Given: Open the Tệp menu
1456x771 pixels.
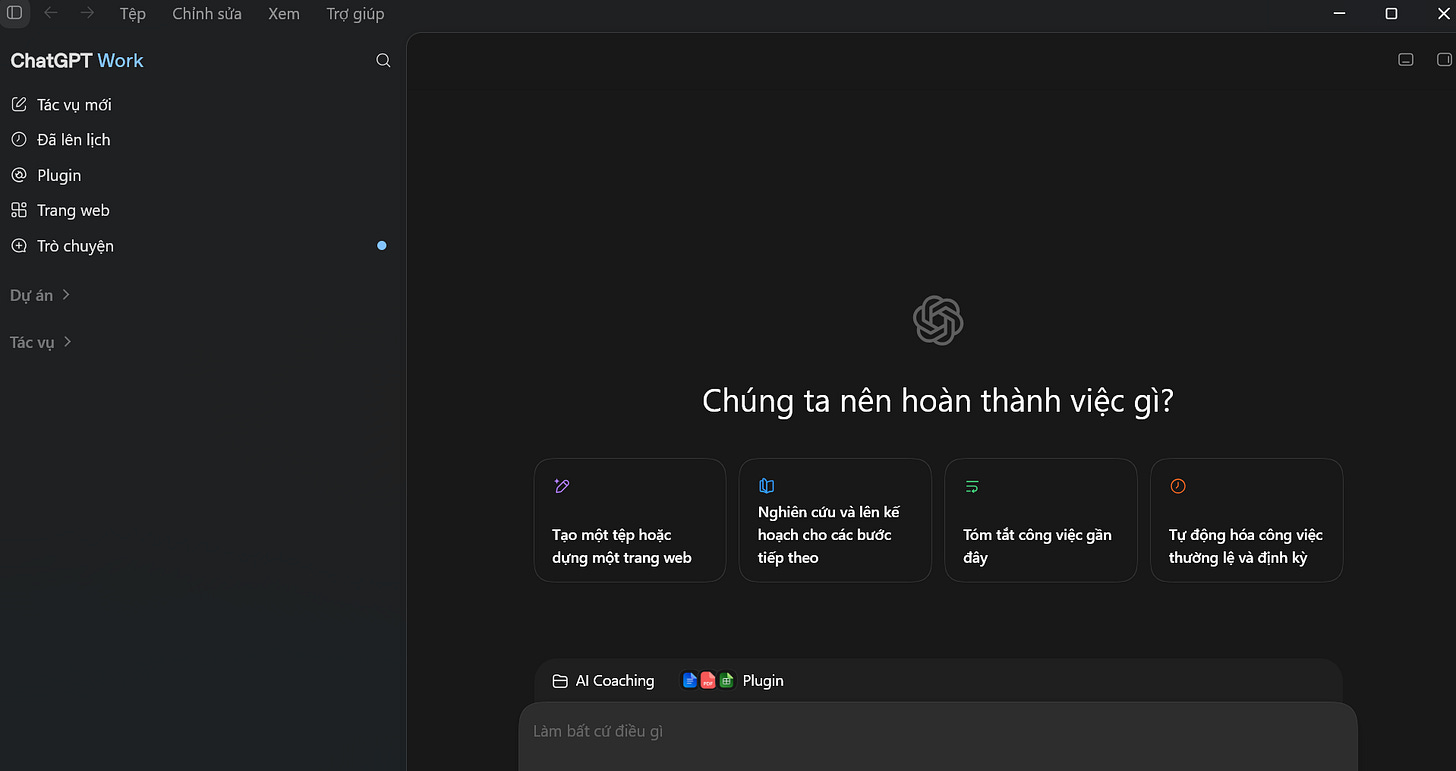Looking at the screenshot, I should 132,14.
